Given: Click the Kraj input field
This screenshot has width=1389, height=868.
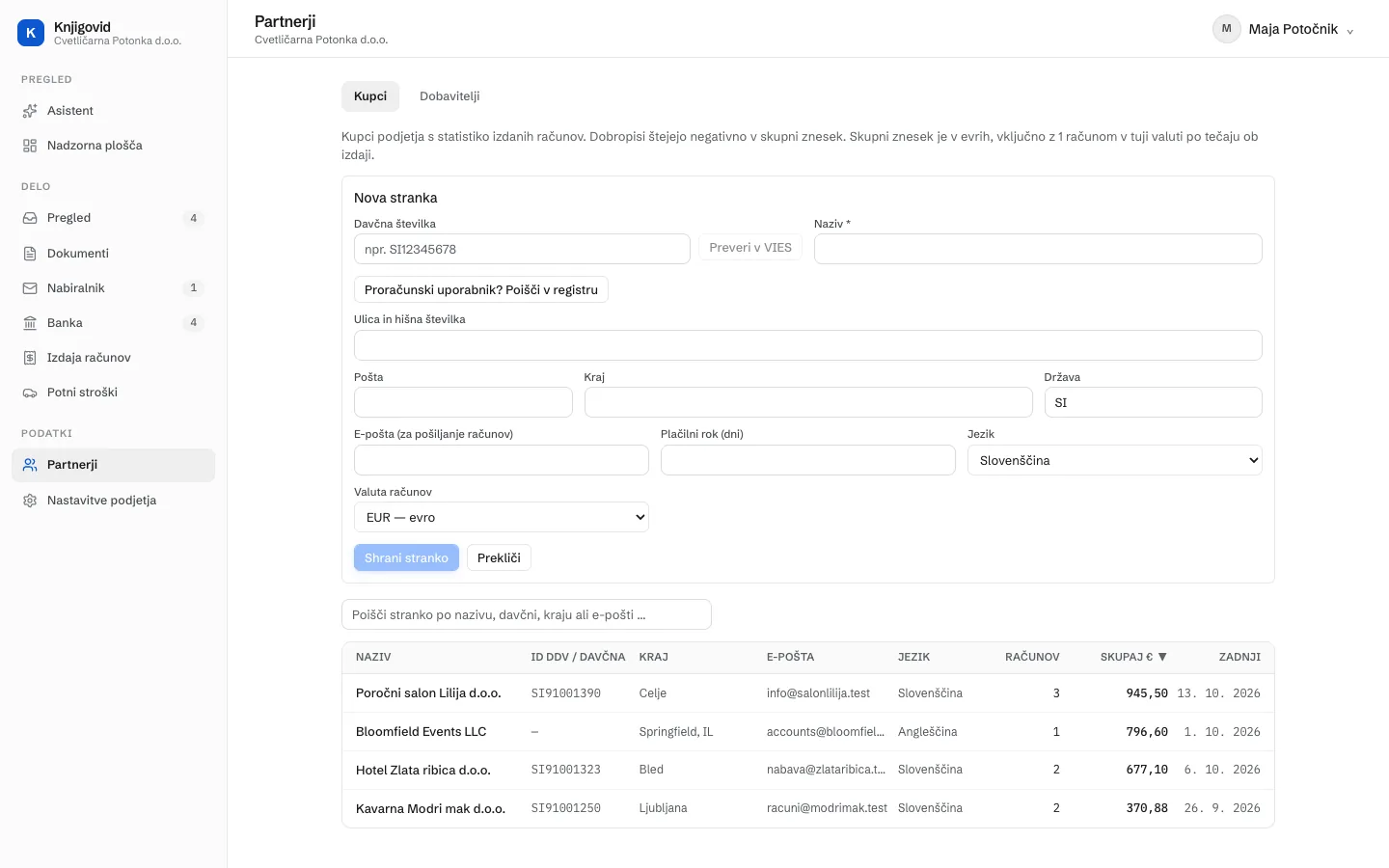Looking at the screenshot, I should [808, 402].
